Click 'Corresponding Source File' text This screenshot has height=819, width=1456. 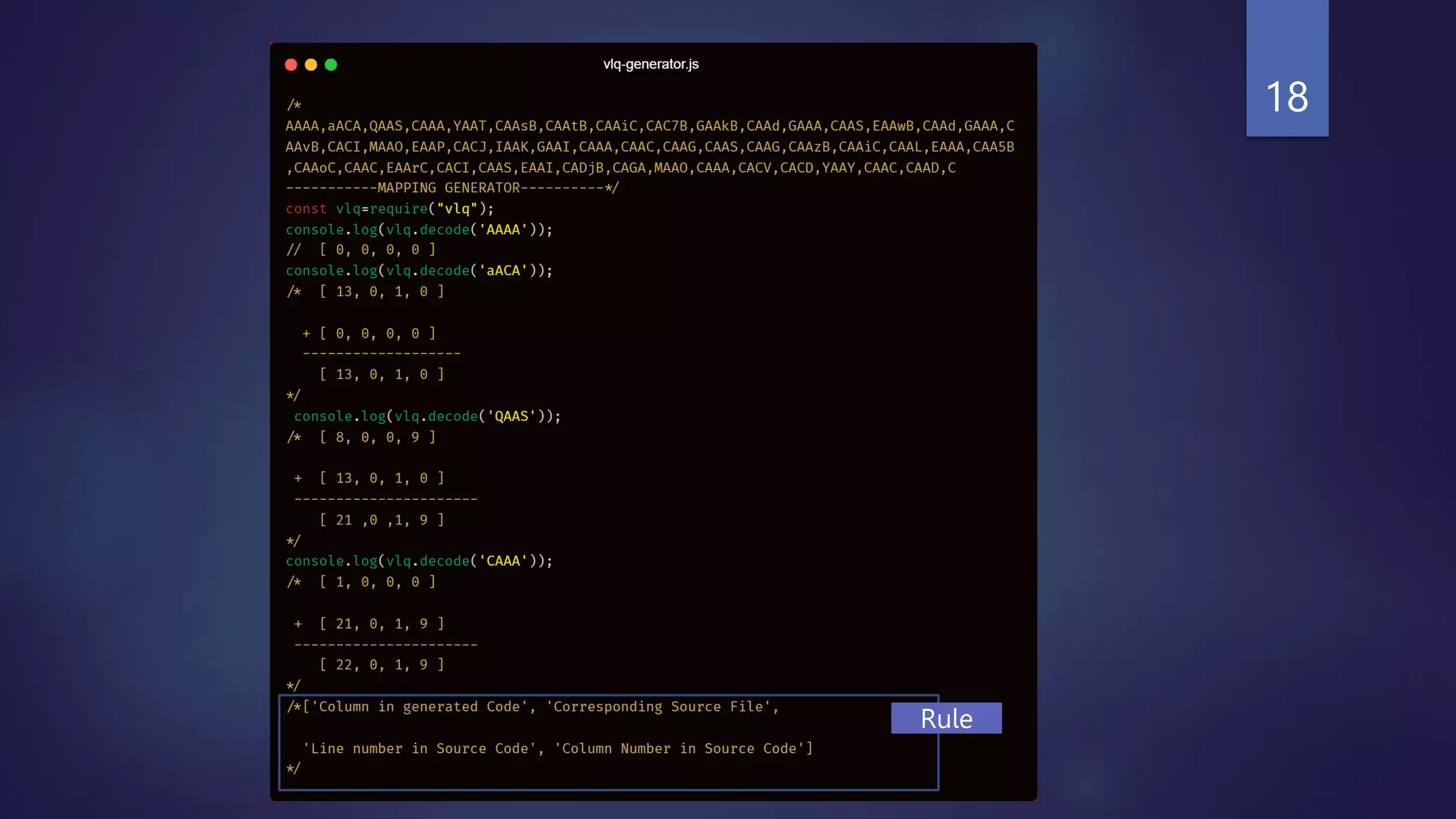click(658, 707)
